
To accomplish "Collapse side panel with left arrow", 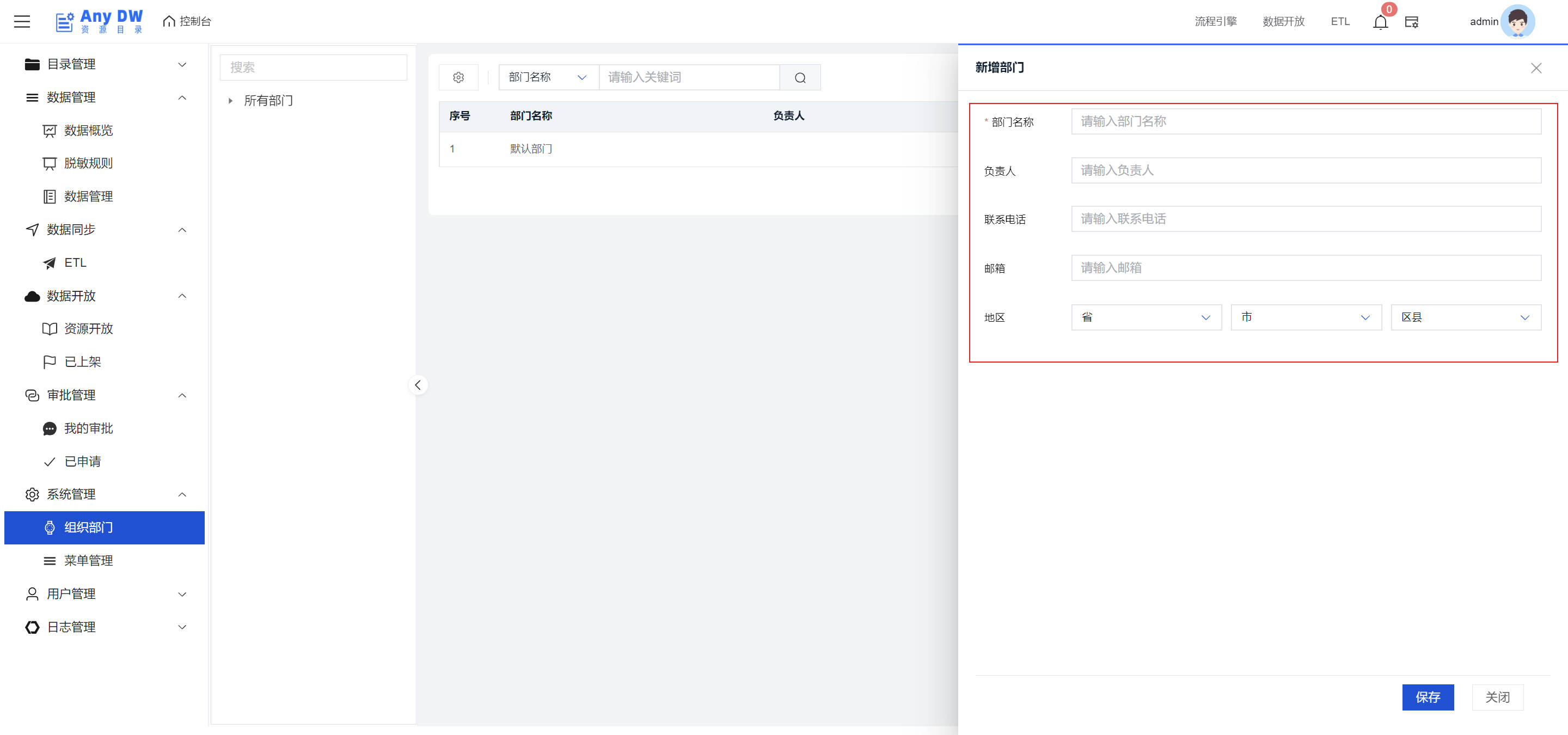I will [x=418, y=385].
